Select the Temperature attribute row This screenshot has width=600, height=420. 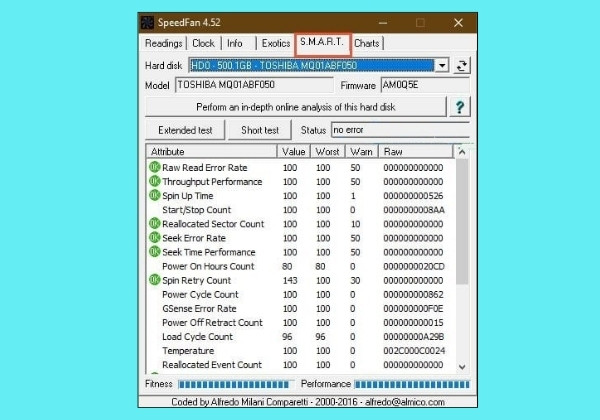tap(301, 351)
